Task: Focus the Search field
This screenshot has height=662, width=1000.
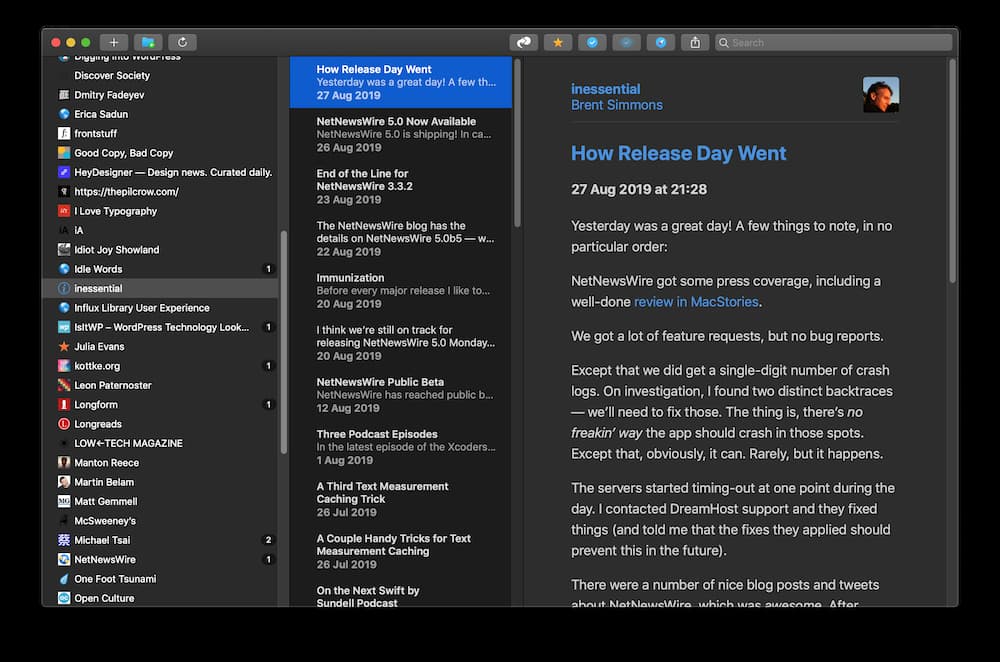Action: click(834, 42)
